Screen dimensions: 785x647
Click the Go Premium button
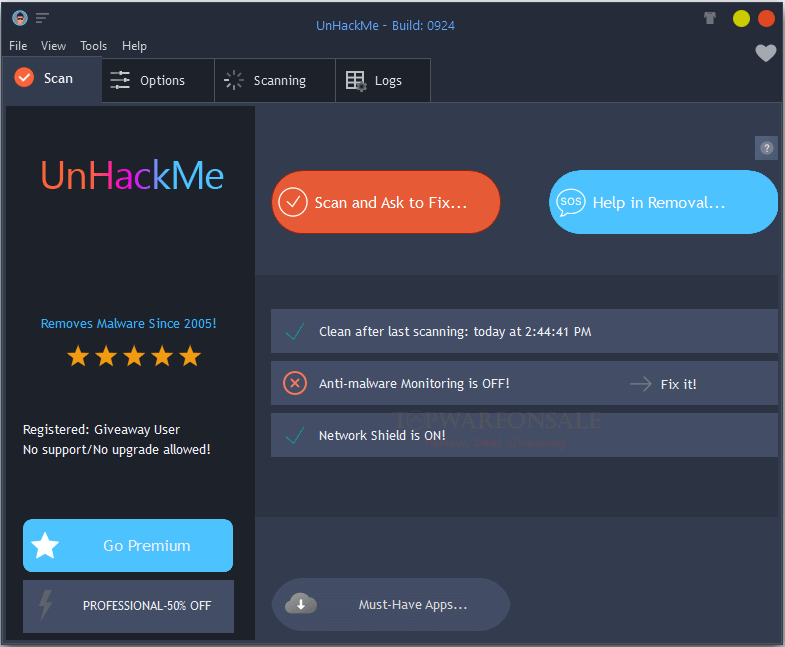pyautogui.click(x=128, y=545)
